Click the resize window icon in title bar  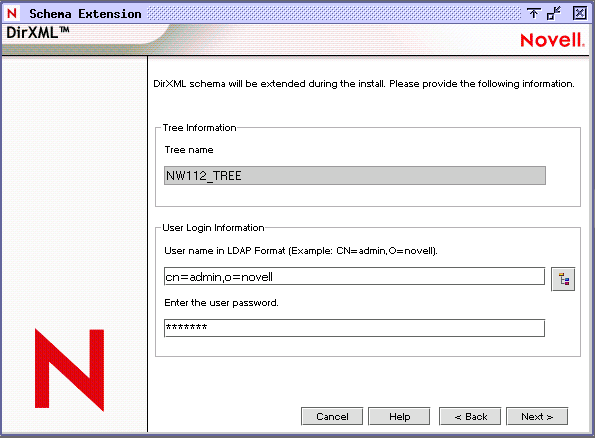(x=554, y=13)
